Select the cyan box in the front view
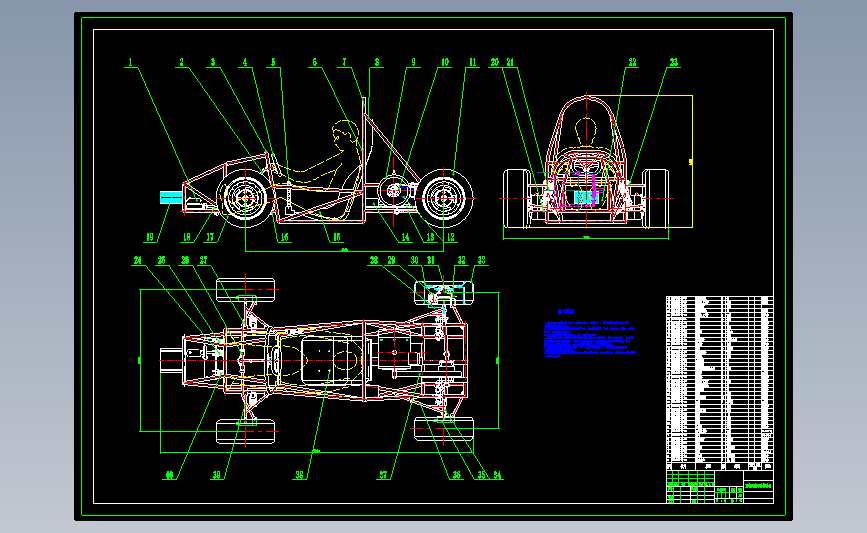The width and height of the screenshot is (867, 533). [x=586, y=197]
